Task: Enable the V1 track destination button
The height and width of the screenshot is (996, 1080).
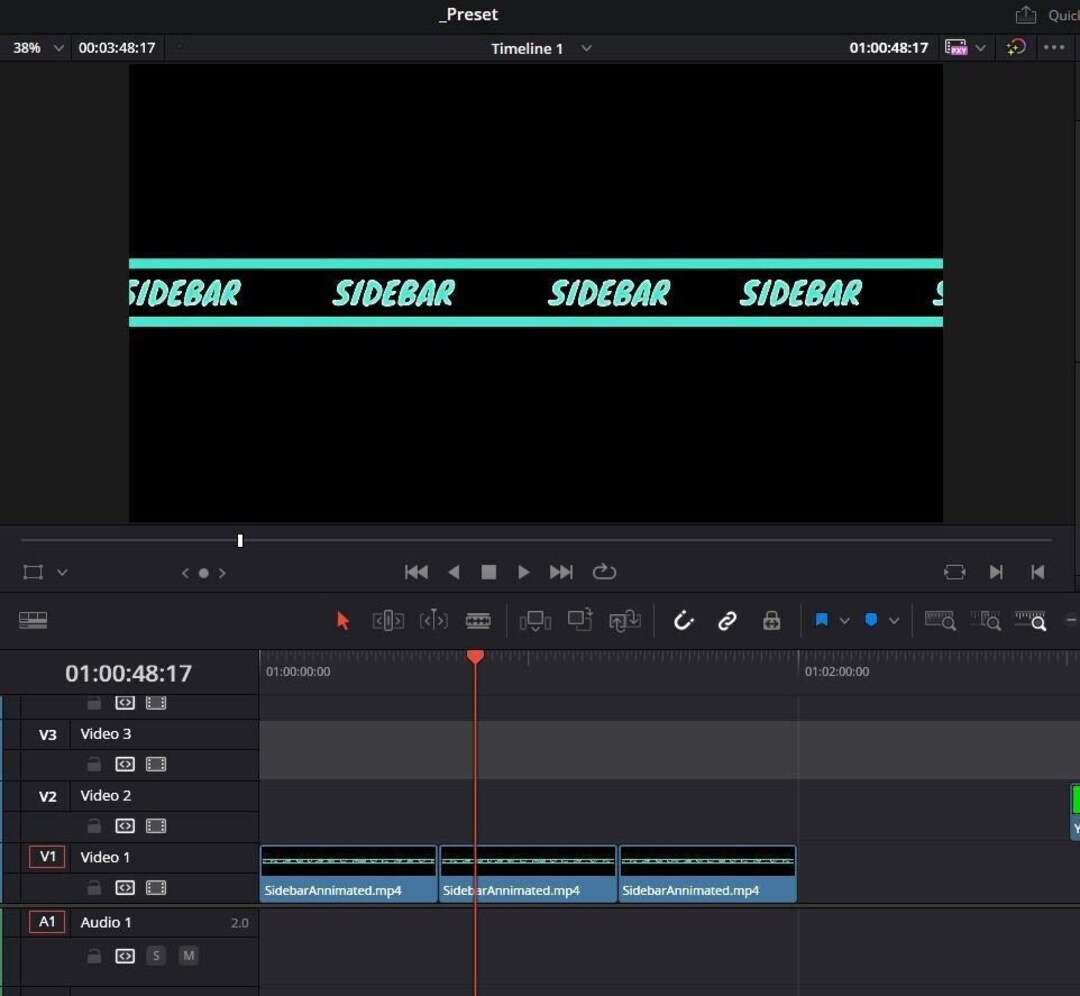Action: (x=46, y=857)
